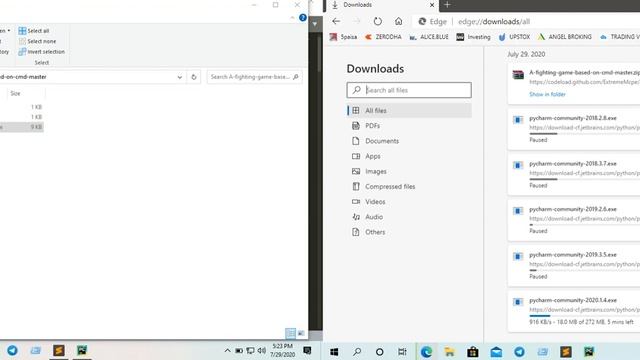Open Mail app from taskbar
This screenshot has width=640, height=360.
tap(496, 352)
